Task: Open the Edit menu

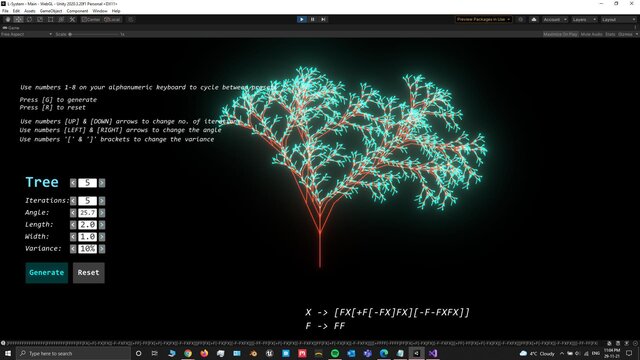Action: pos(16,11)
